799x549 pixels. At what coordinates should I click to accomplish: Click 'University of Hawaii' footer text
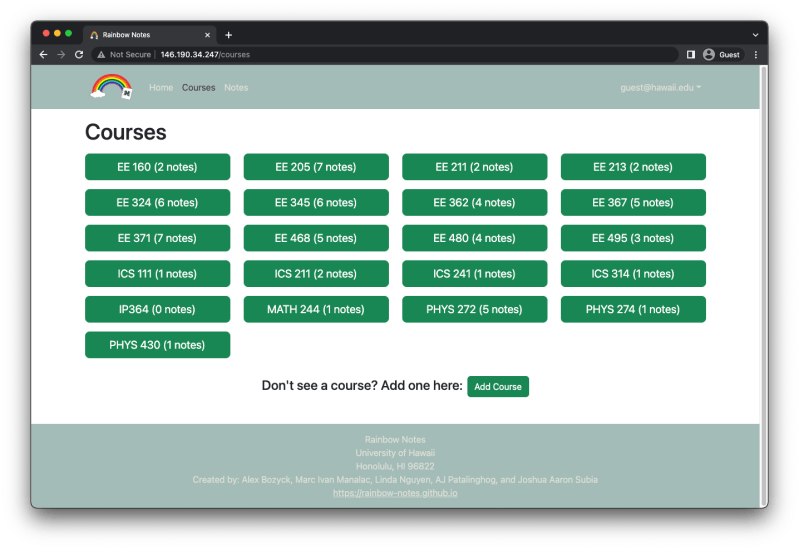coord(395,453)
